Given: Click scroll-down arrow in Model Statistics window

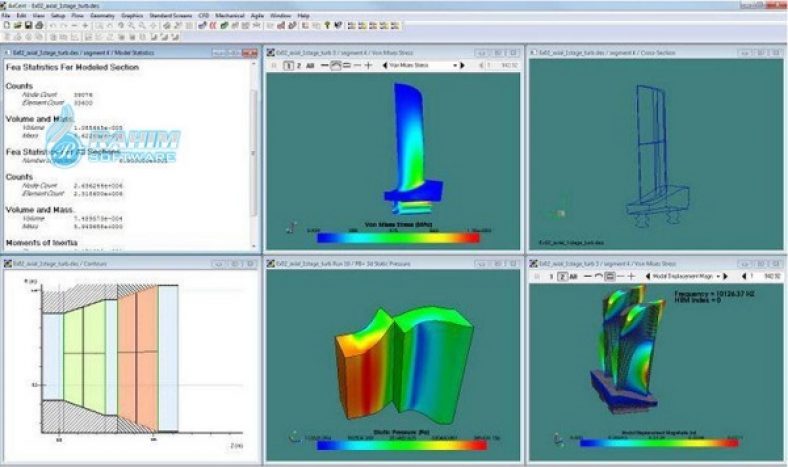Looking at the screenshot, I should tap(254, 246).
